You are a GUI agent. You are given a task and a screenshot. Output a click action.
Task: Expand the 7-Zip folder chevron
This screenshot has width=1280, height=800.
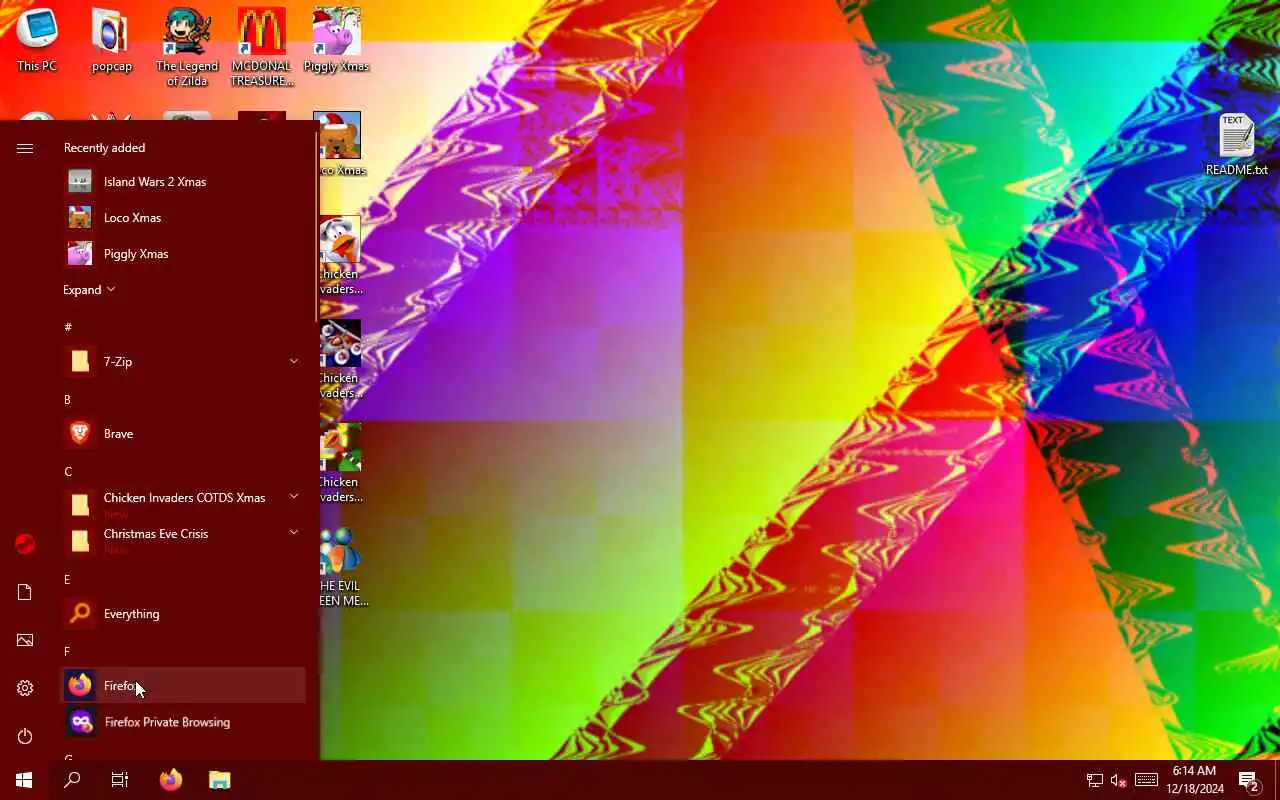[x=294, y=361]
